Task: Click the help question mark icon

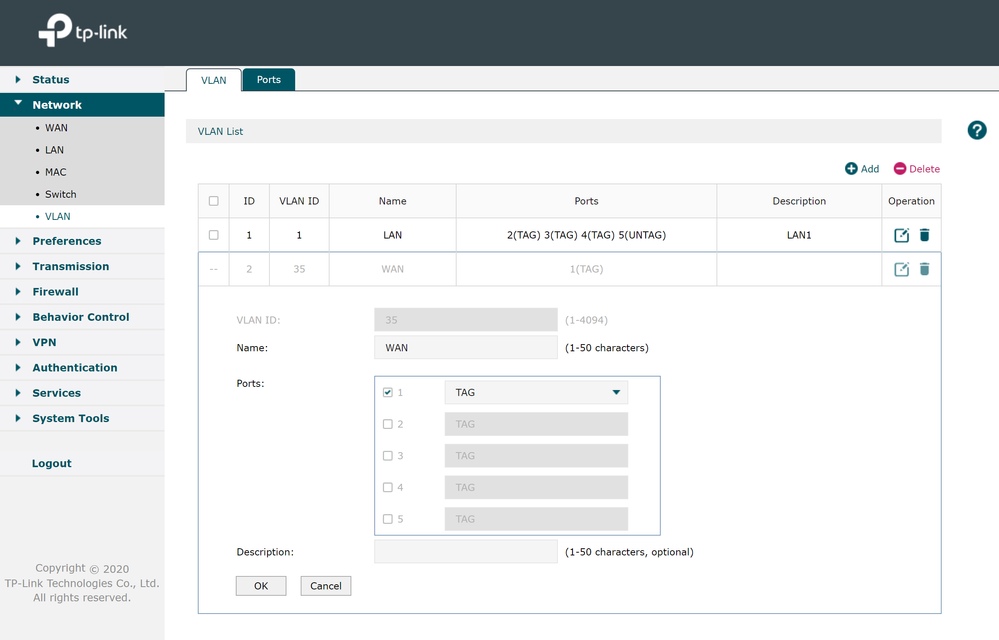Action: [x=977, y=130]
